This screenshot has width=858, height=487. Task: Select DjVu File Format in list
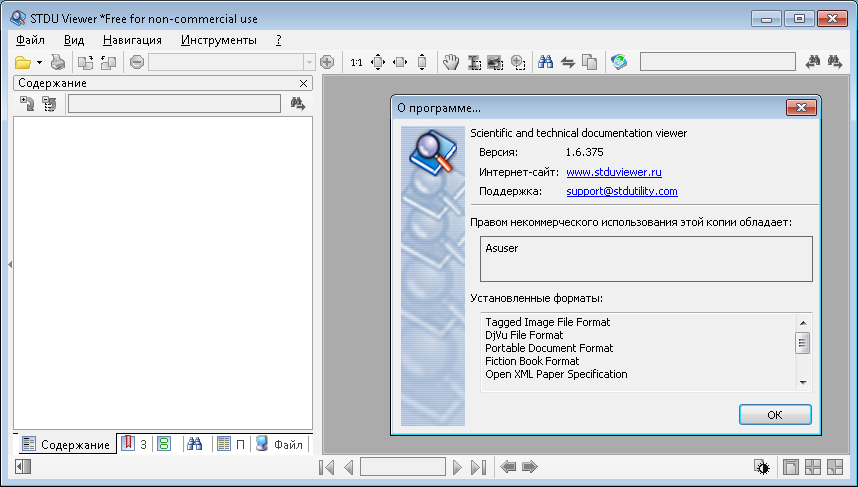click(524, 335)
